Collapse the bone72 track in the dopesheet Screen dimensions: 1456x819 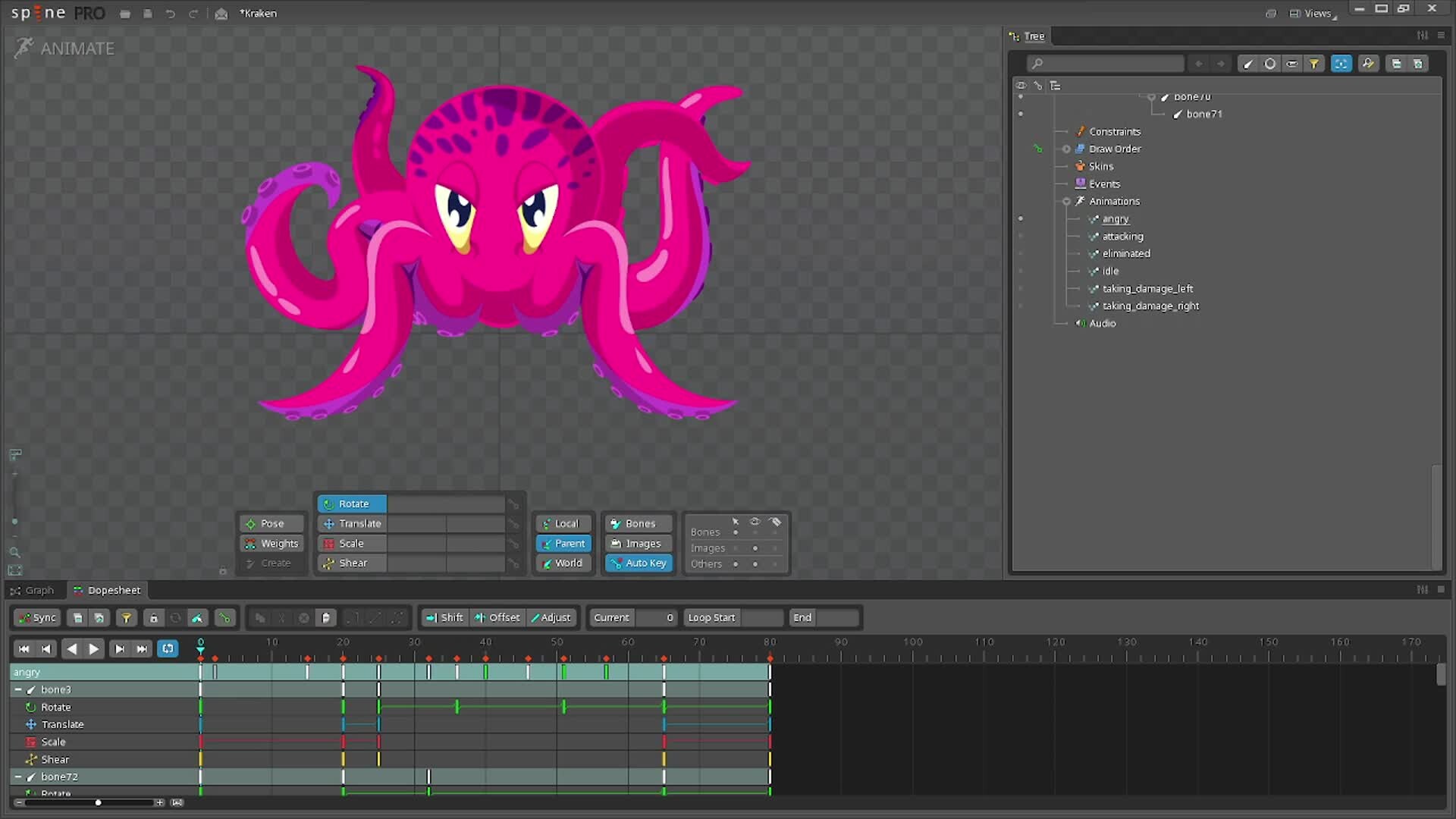(x=17, y=777)
